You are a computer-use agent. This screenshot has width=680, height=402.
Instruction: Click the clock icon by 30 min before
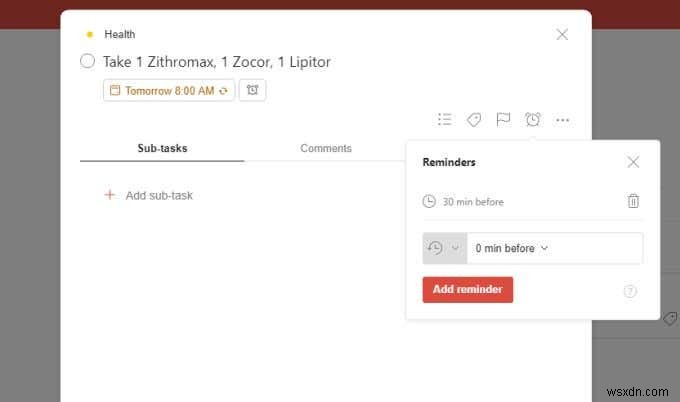click(429, 202)
